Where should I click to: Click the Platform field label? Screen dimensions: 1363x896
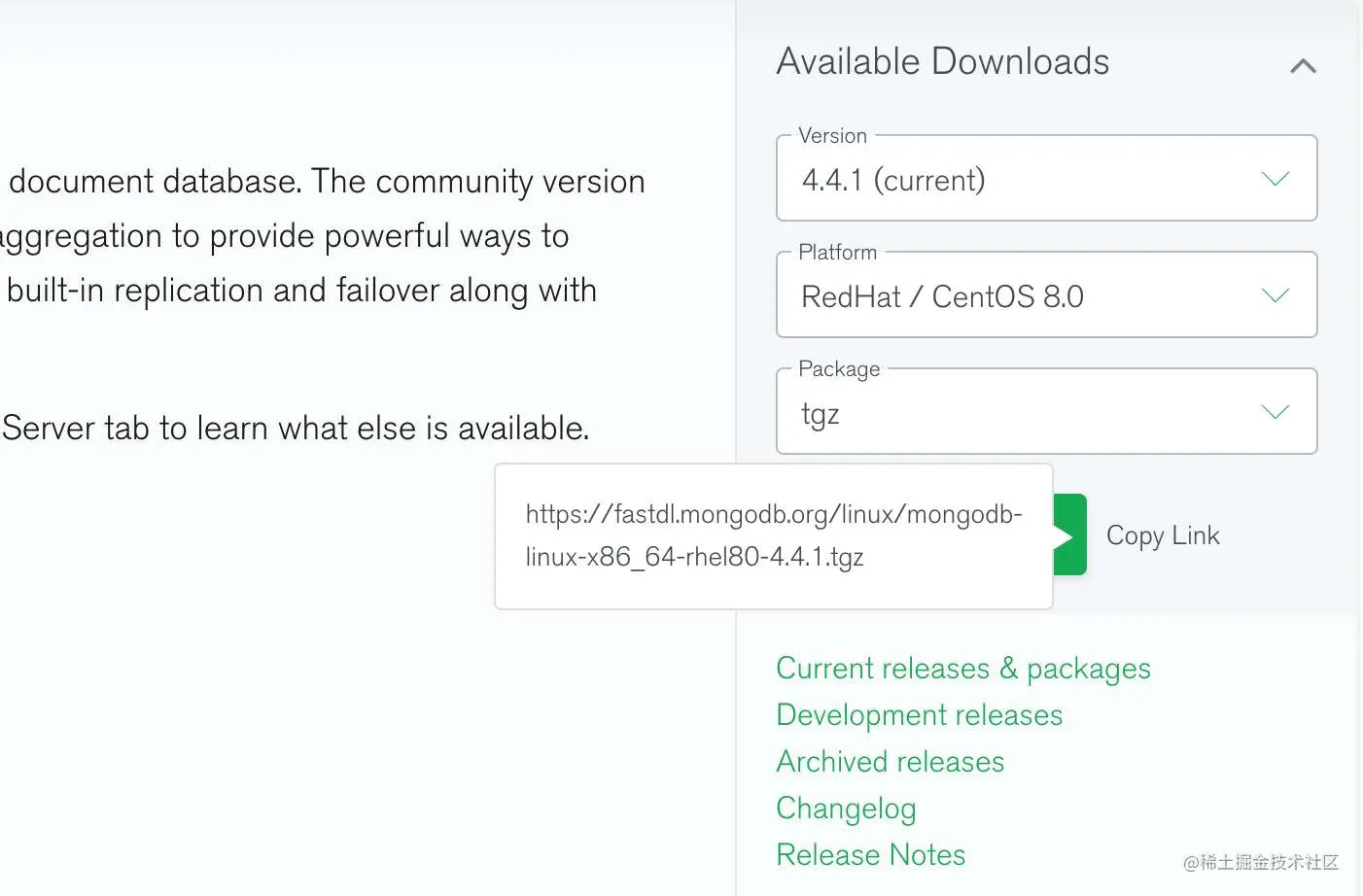(837, 253)
